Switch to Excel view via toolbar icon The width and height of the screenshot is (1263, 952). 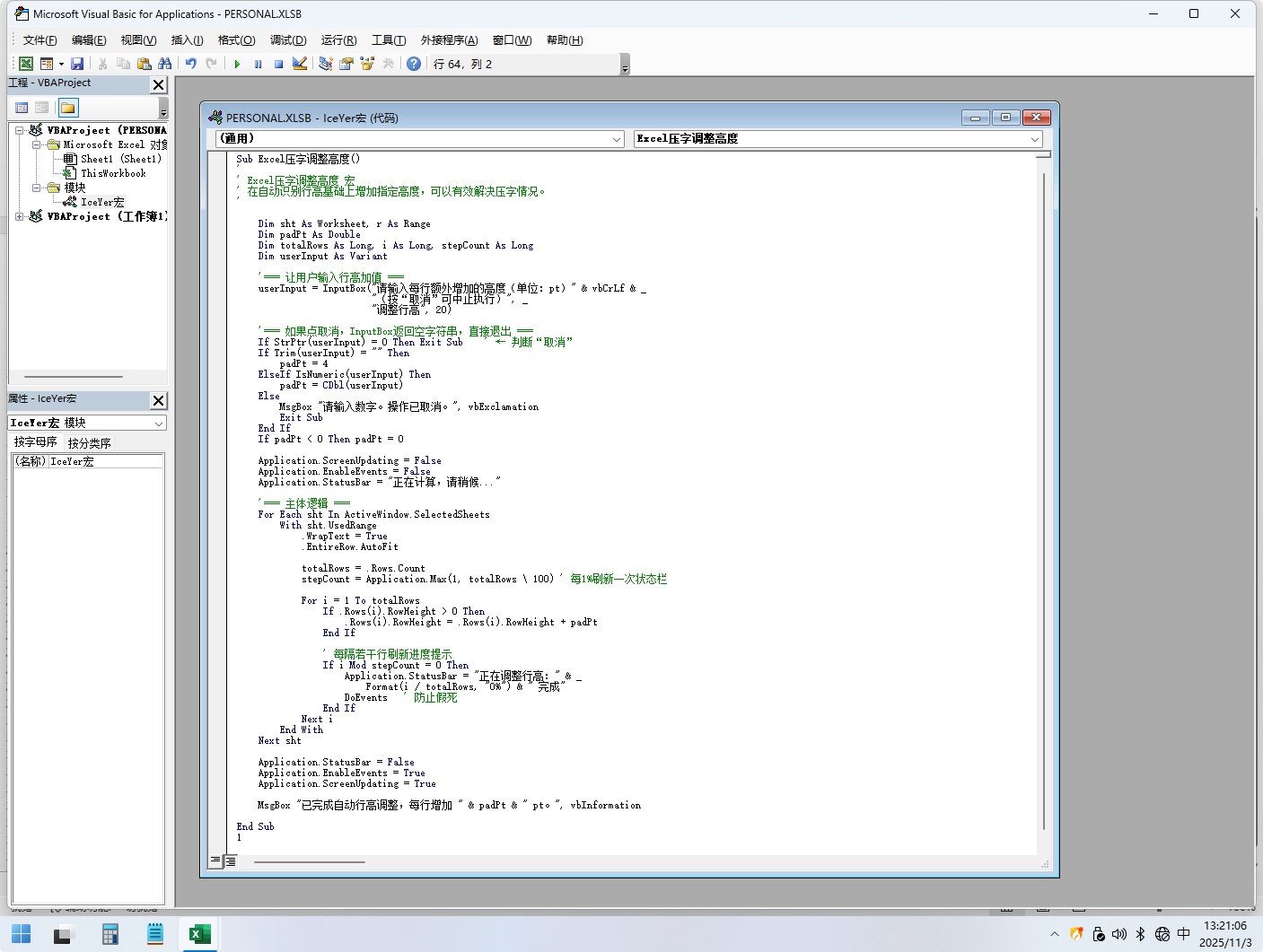tap(26, 64)
